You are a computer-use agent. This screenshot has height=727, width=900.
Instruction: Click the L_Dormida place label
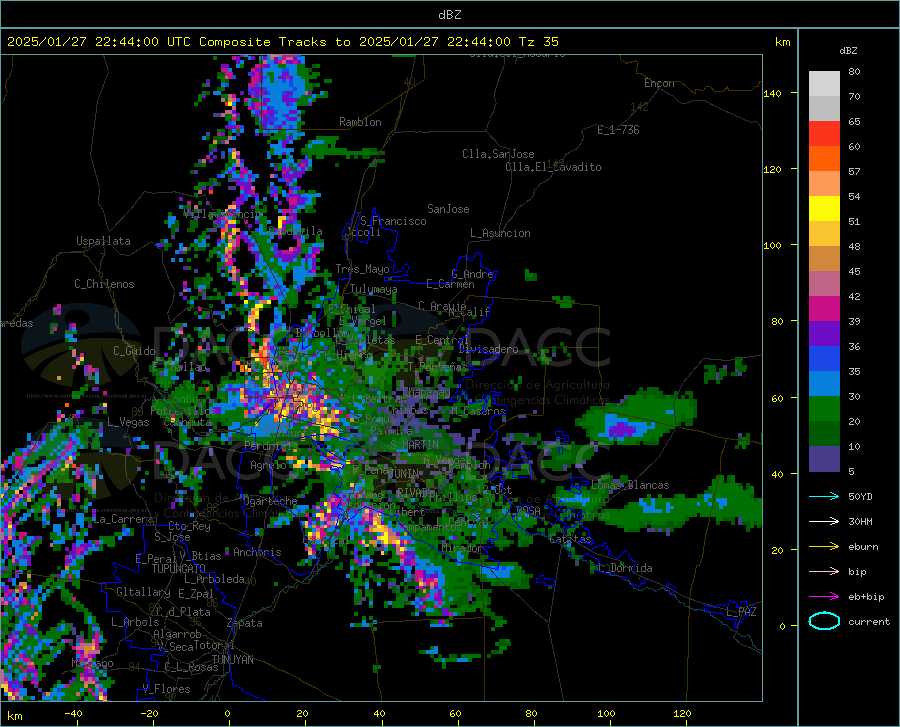click(624, 568)
